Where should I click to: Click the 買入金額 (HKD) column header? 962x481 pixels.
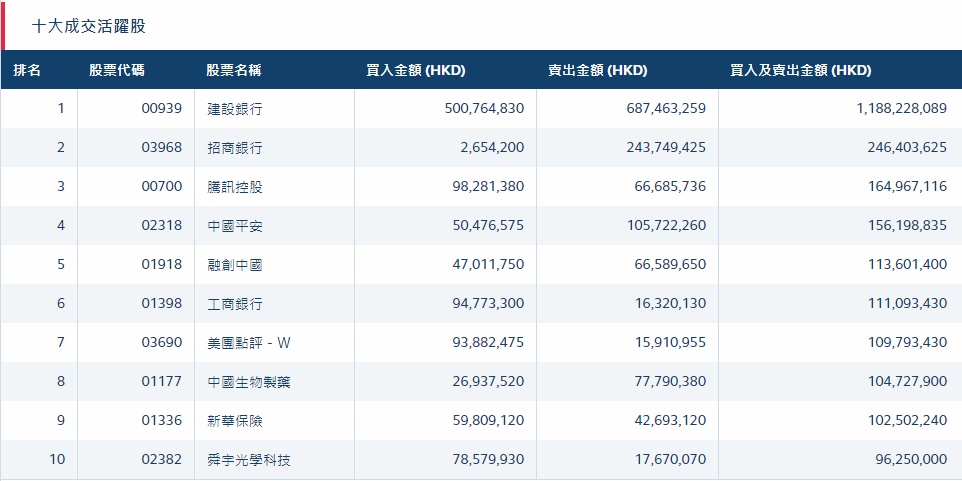(x=416, y=71)
